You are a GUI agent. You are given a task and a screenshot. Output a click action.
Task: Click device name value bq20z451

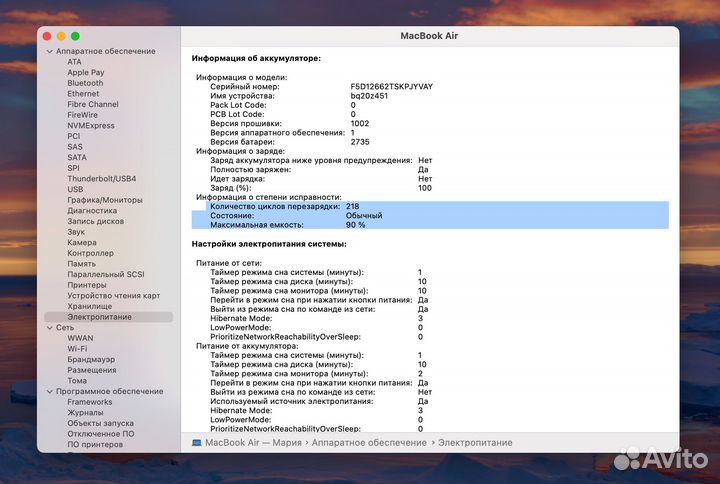click(x=369, y=96)
